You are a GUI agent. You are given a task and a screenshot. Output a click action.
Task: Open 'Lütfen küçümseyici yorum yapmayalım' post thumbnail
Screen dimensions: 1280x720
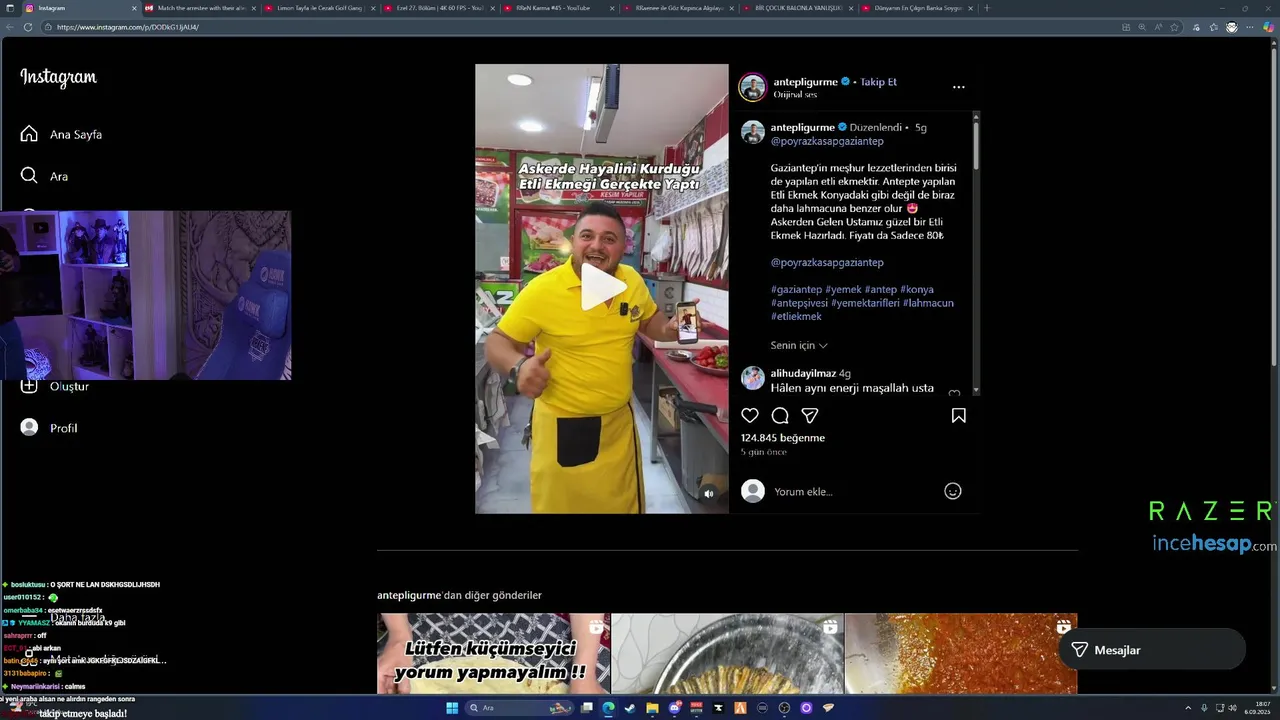point(493,654)
